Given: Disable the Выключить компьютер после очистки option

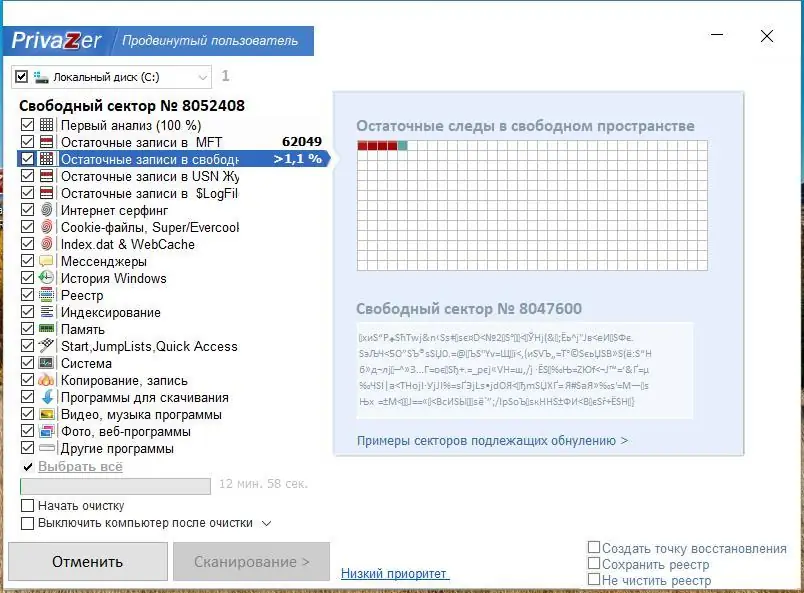Looking at the screenshot, I should pos(27,523).
